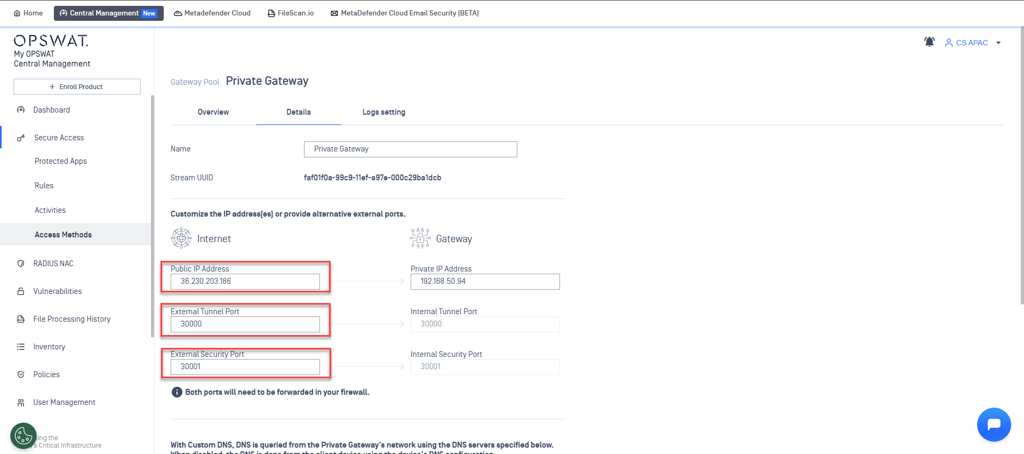Click the Internet globe icon
1024x454 pixels.
(181, 238)
